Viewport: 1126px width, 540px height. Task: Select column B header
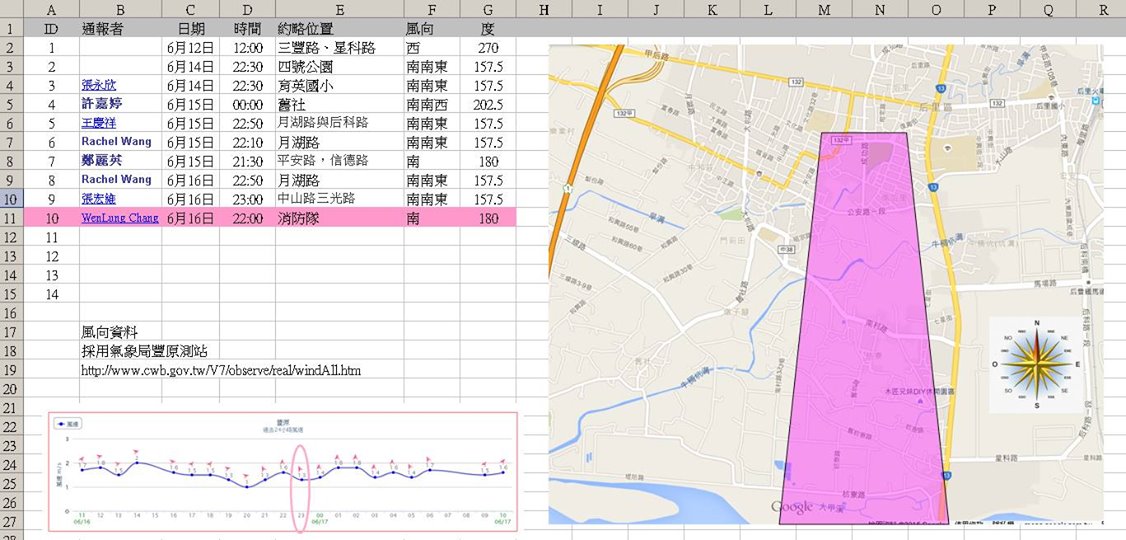[x=121, y=9]
